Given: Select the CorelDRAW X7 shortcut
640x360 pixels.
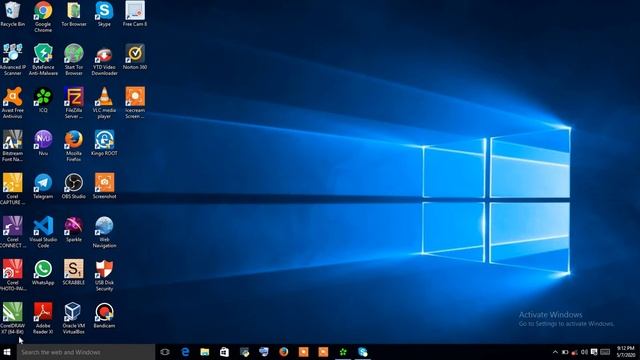Looking at the screenshot, I should coord(13,318).
